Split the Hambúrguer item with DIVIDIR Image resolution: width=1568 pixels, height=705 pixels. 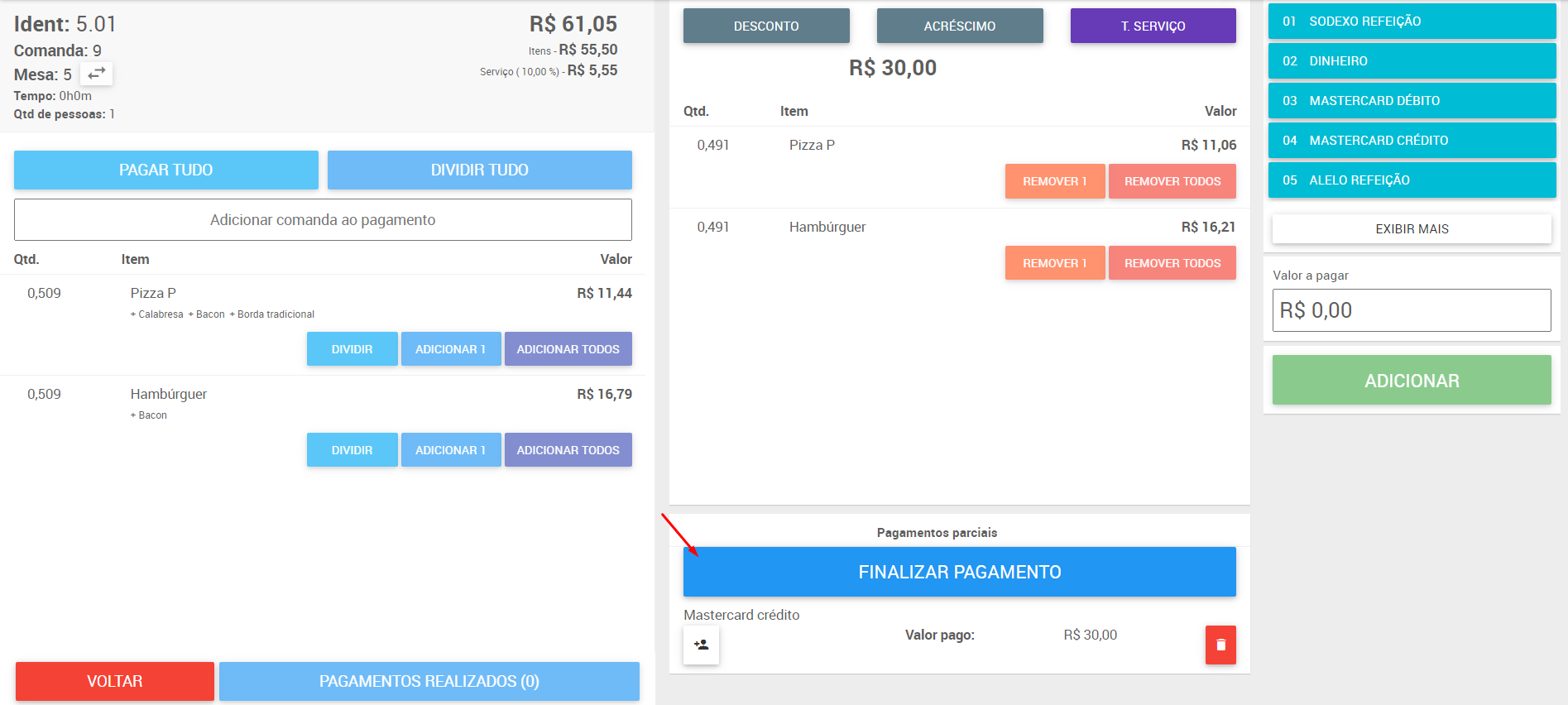pos(352,450)
